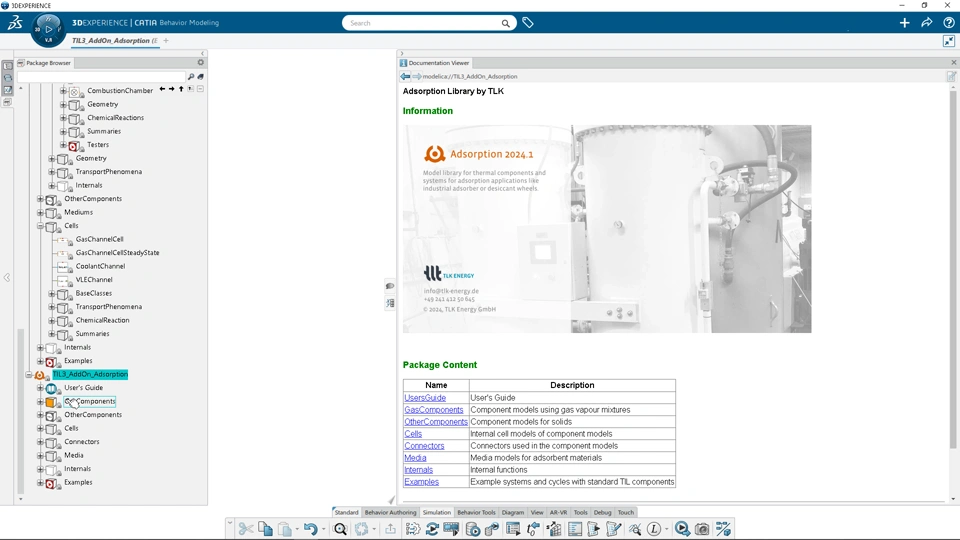
Task: Click the plus Add icon in top bar
Action: (904, 23)
